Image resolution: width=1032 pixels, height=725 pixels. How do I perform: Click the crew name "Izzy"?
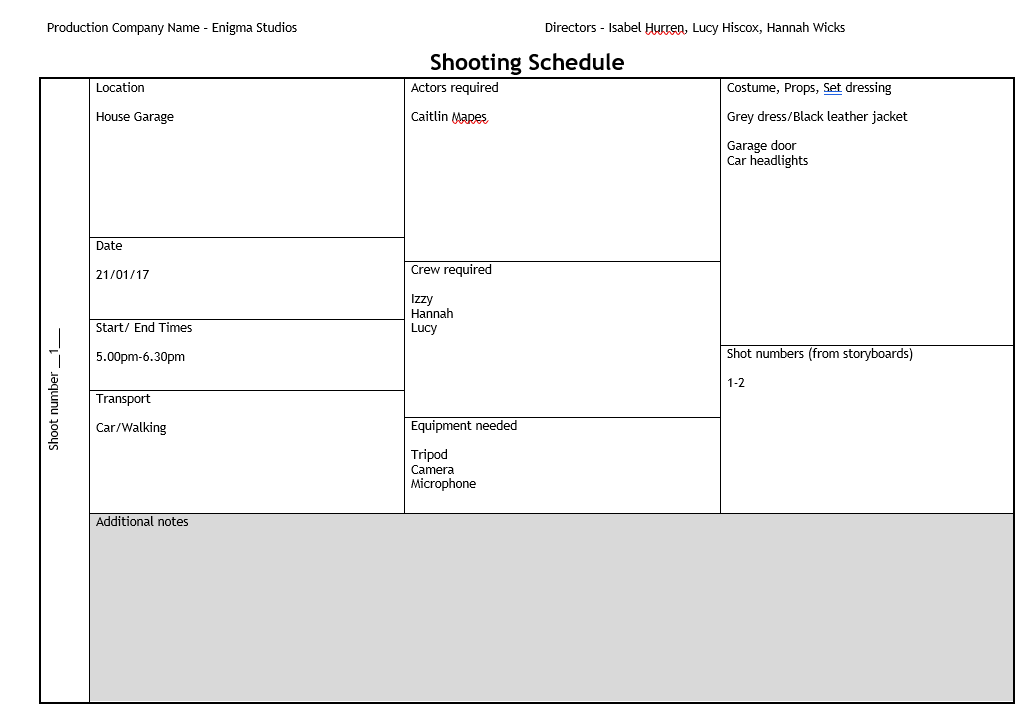[x=422, y=299]
